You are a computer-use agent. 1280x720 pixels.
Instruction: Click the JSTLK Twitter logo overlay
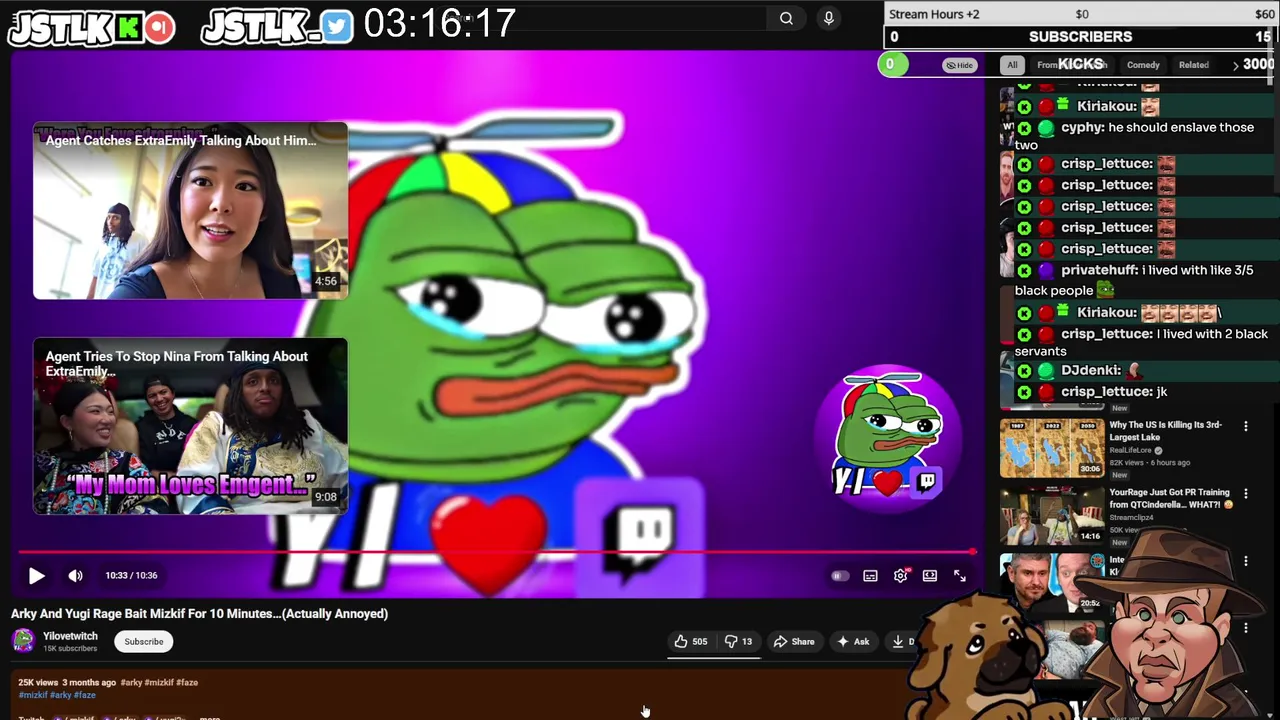[277, 27]
